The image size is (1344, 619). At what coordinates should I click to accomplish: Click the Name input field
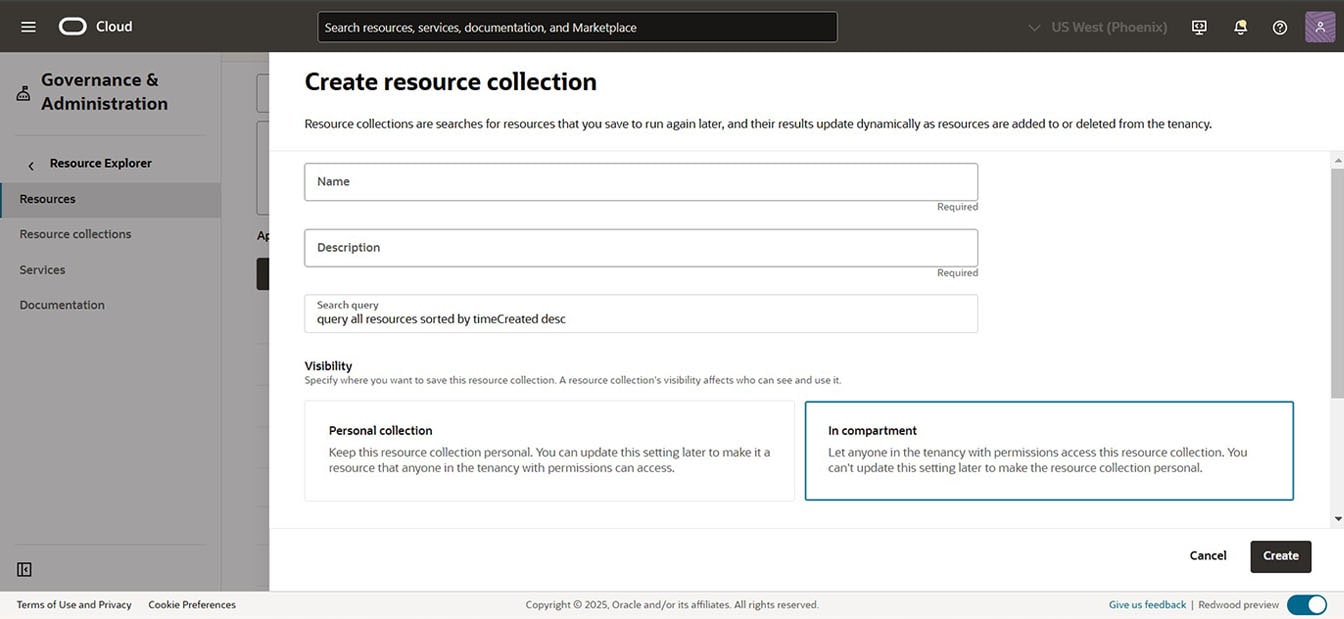[x=640, y=182]
